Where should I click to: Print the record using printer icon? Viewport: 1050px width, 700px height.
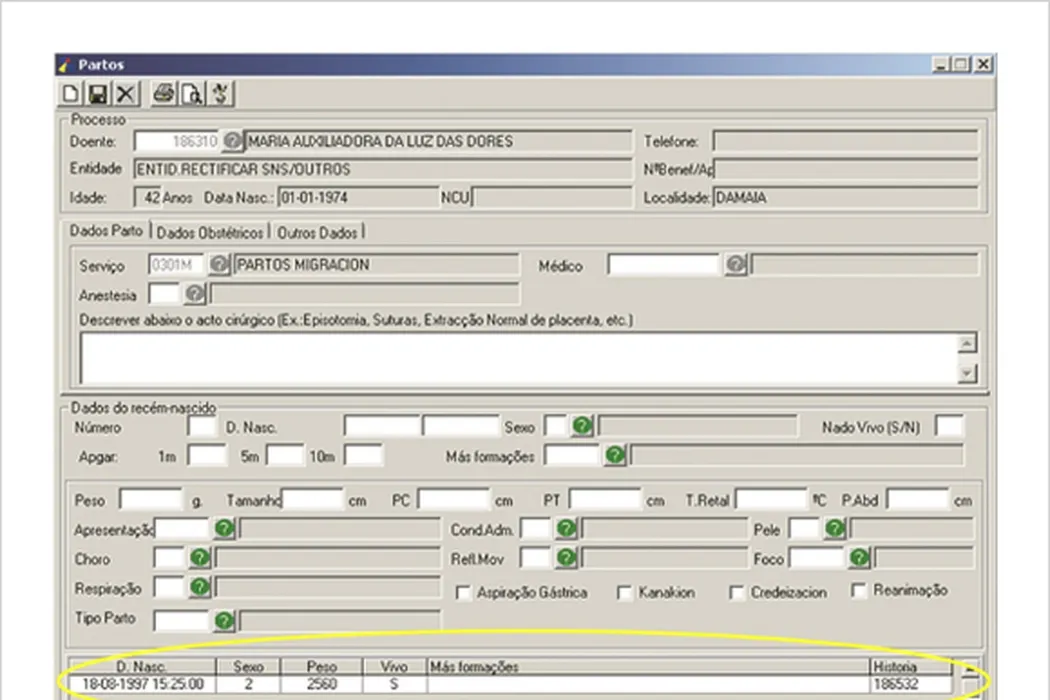(x=164, y=94)
